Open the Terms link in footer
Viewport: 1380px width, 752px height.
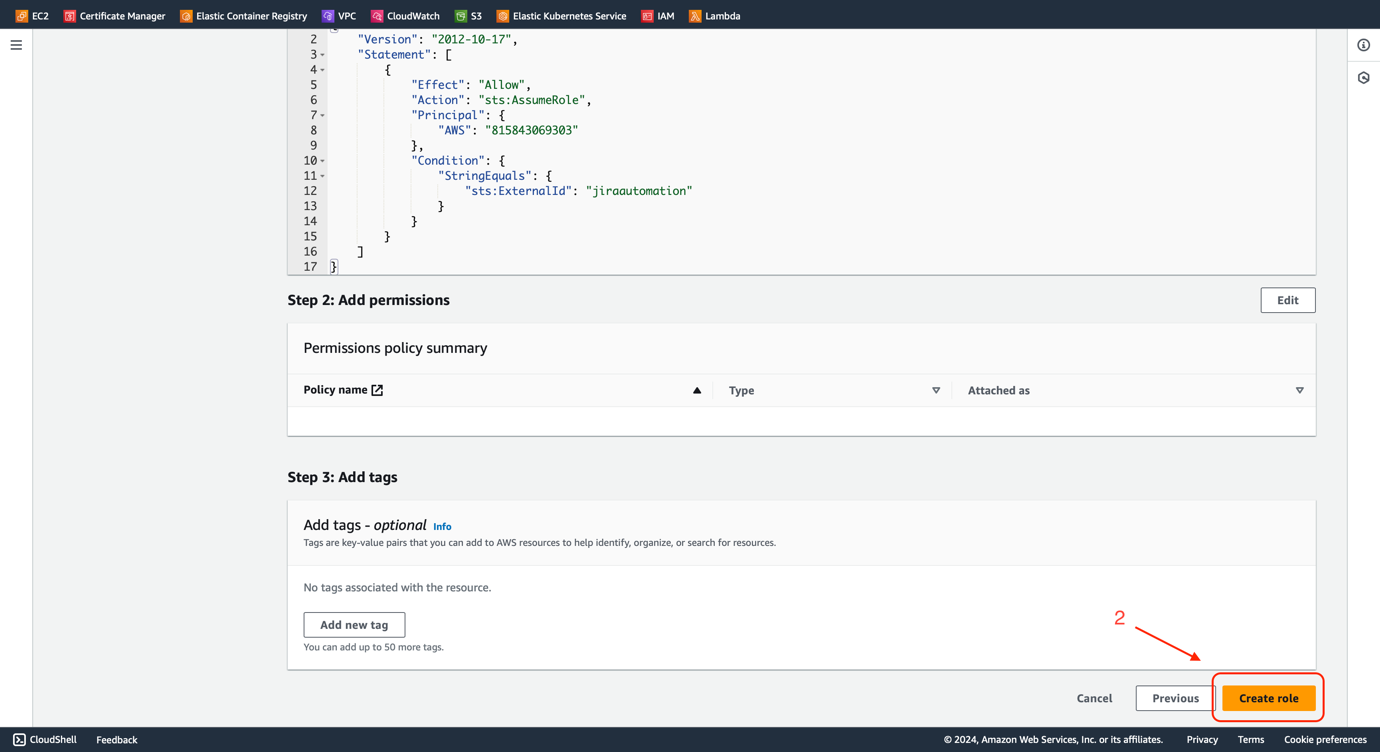[1251, 740]
